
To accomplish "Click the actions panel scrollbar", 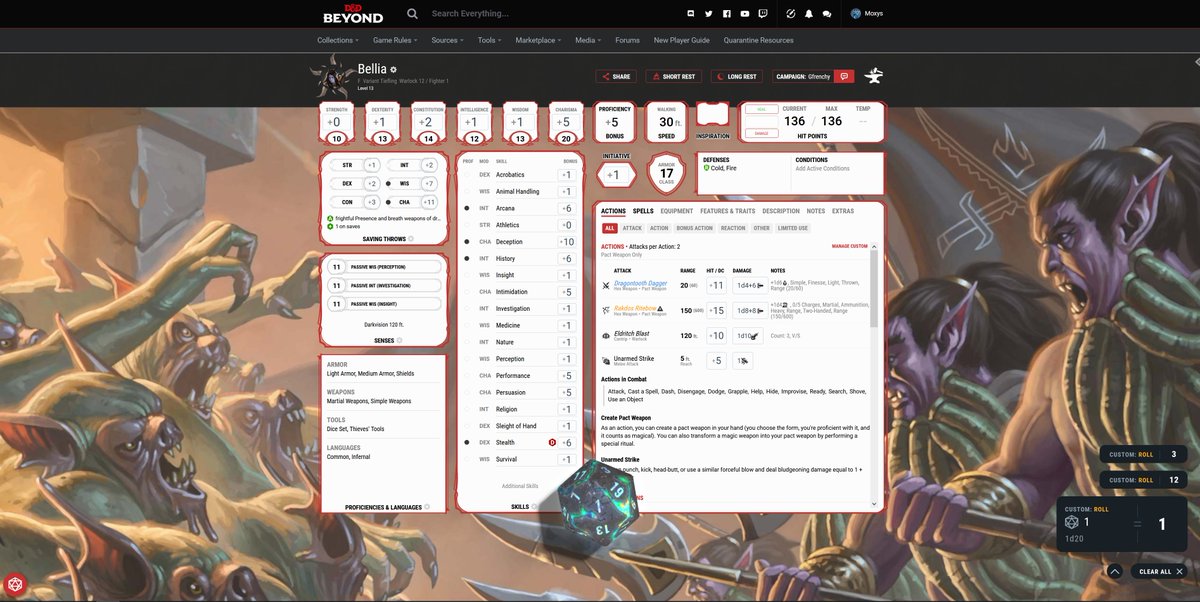I will [873, 288].
